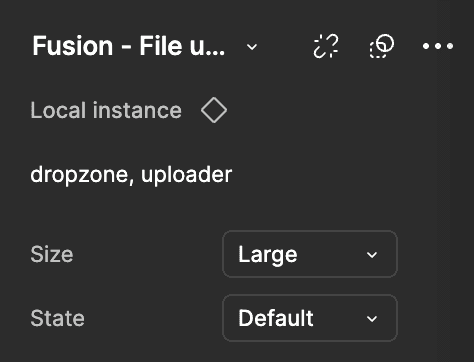Click the chevron arrow in the Size field
This screenshot has height=362, width=474.
[x=372, y=255]
